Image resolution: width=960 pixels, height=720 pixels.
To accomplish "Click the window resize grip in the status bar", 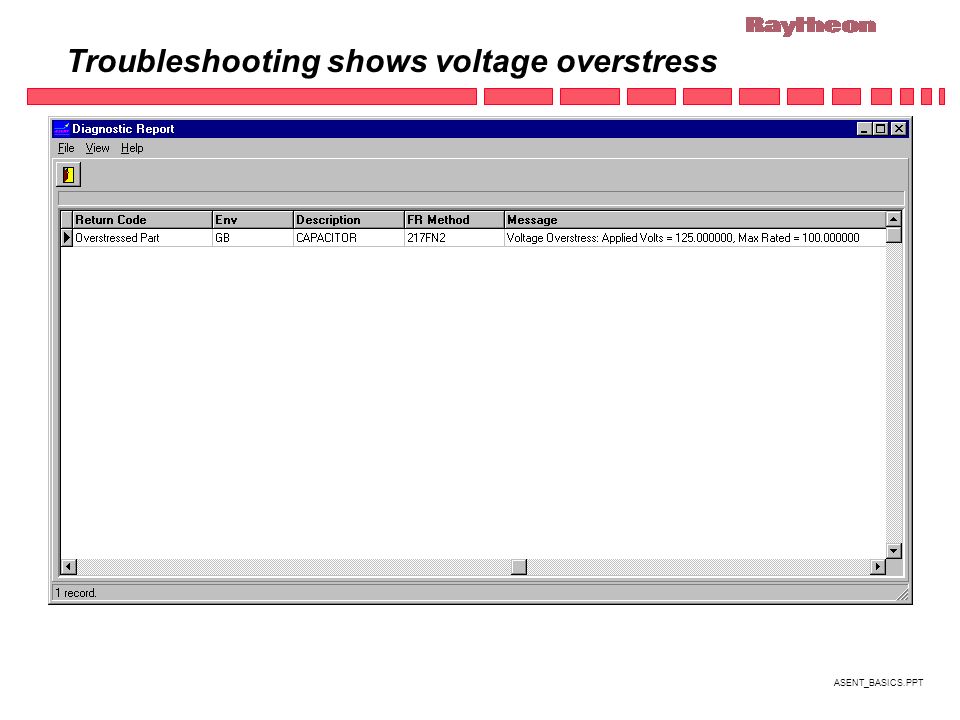I will click(902, 594).
